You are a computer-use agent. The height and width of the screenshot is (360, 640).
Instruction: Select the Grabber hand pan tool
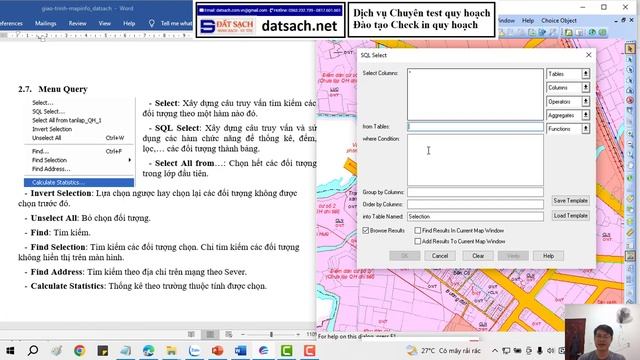click(x=630, y=166)
